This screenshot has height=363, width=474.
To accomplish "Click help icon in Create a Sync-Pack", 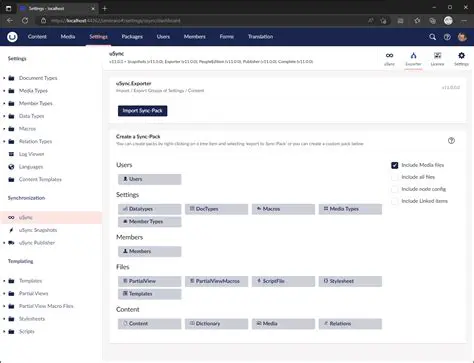I will [x=451, y=141].
